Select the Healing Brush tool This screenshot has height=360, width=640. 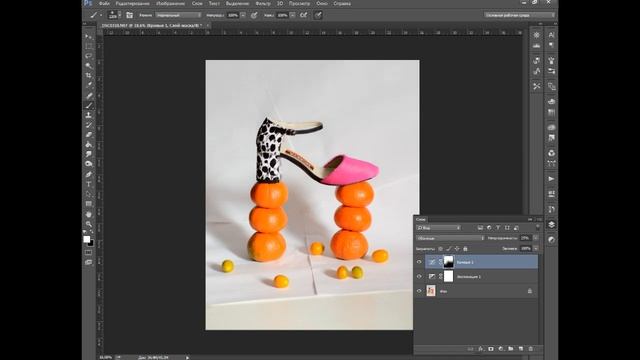pos(88,96)
